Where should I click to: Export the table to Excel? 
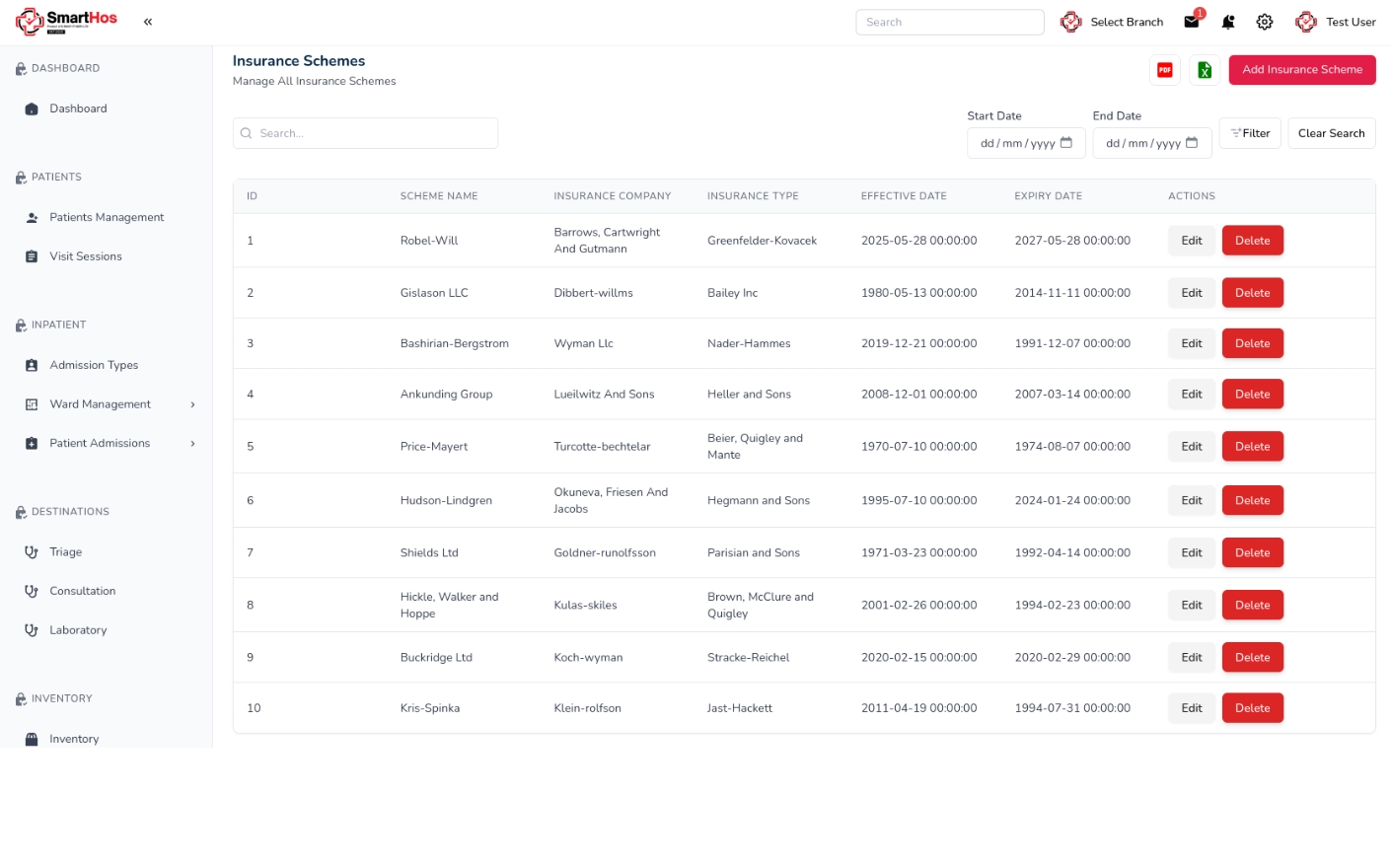1205,70
